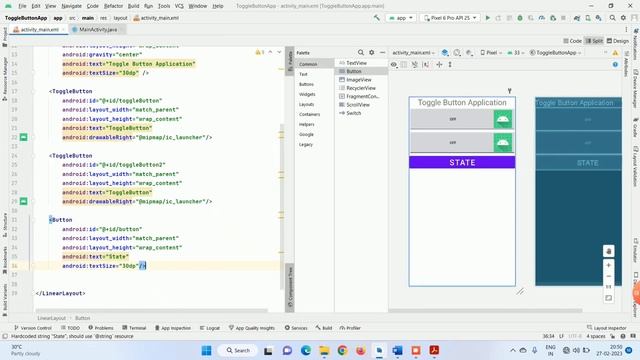Screen dimensions: 640x360
Task: Open File Explorer from taskbar
Action: (324, 350)
